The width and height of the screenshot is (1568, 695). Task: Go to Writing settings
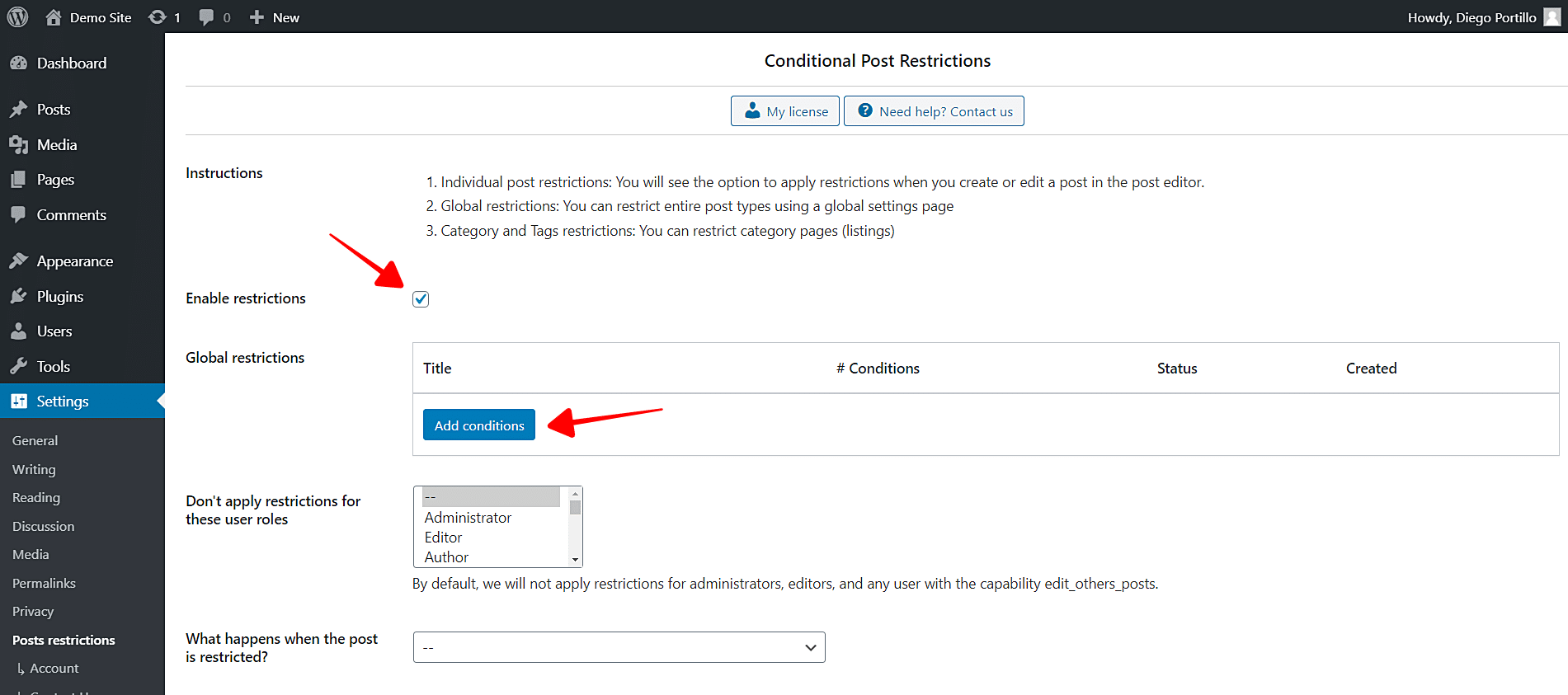(34, 470)
